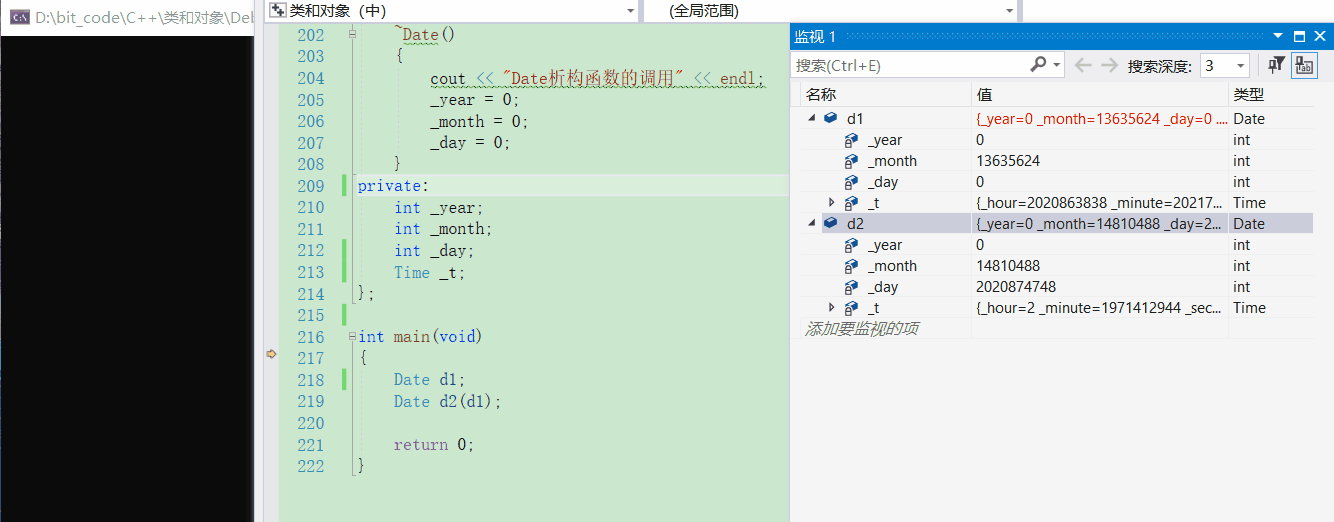This screenshot has height=522, width=1334.
Task: Click the 监视 1 panel title
Action: point(815,36)
